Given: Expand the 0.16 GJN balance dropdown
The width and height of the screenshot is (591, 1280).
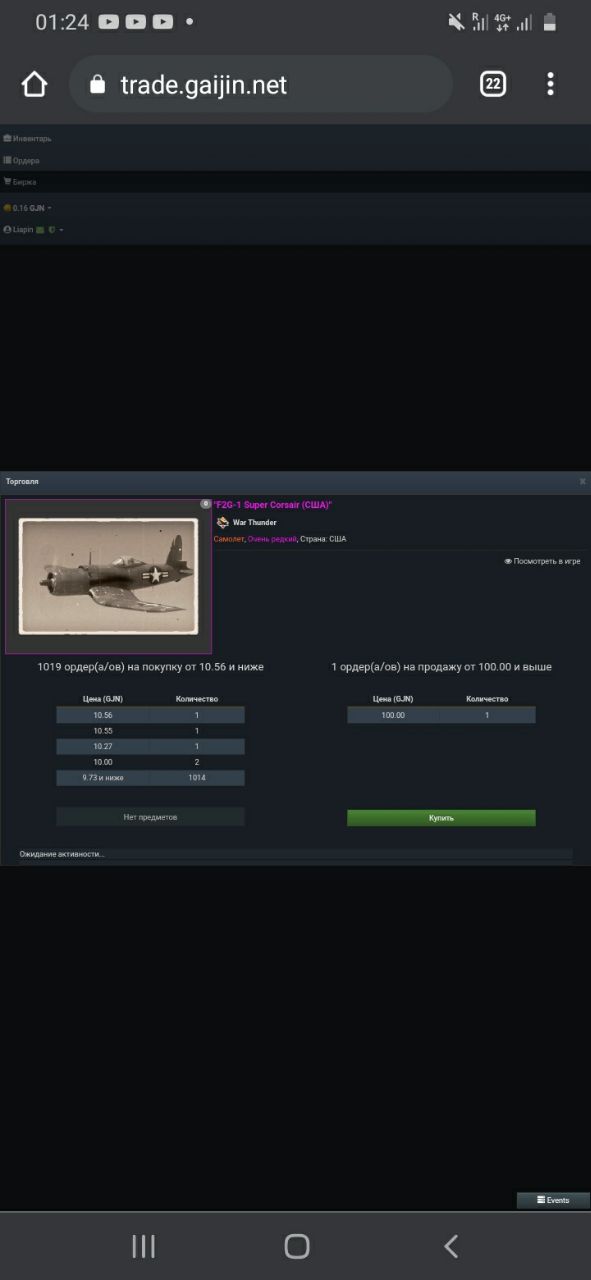Looking at the screenshot, I should click(28, 208).
